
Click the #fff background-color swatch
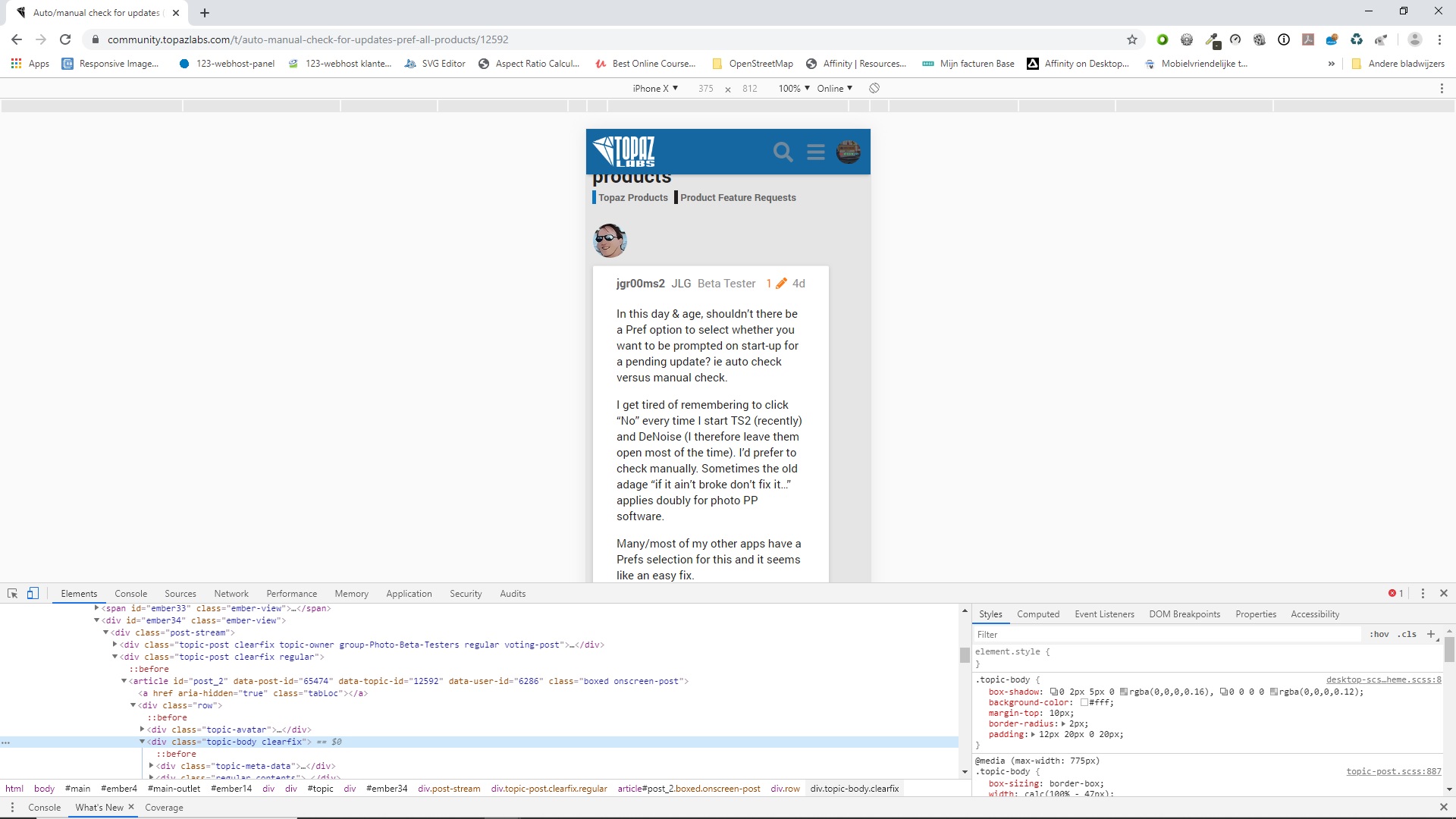pyautogui.click(x=1084, y=703)
